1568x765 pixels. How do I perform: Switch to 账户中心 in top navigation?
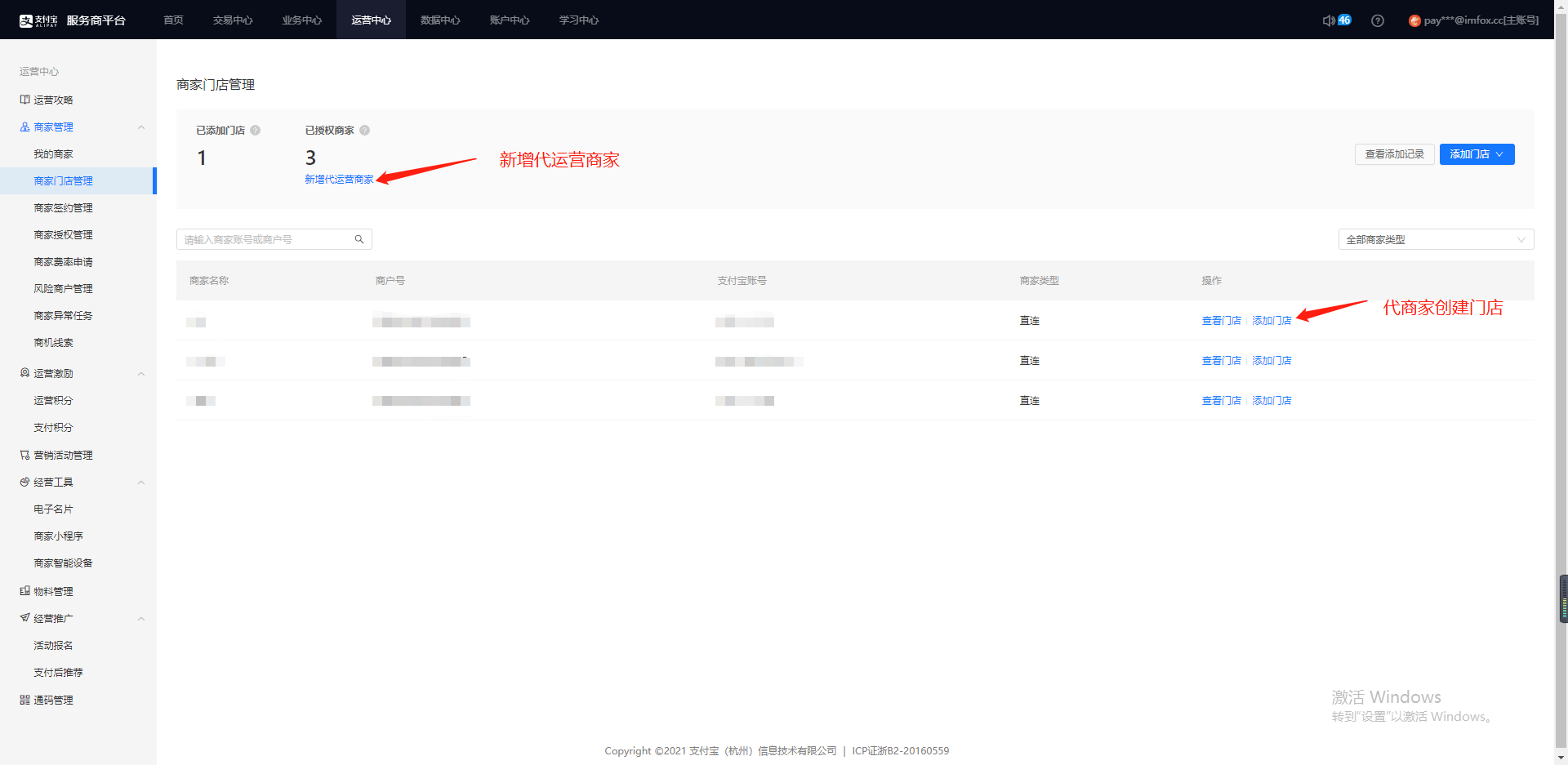(x=510, y=20)
